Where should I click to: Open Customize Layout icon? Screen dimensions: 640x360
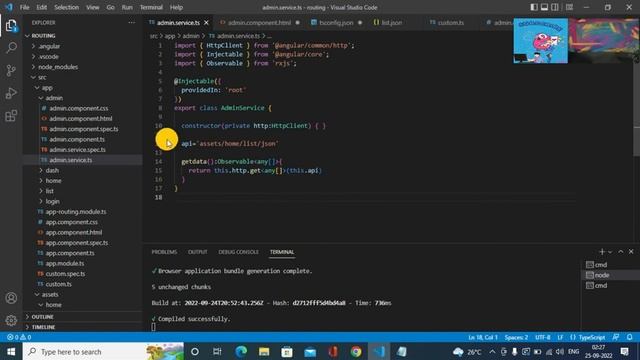[x=569, y=7]
